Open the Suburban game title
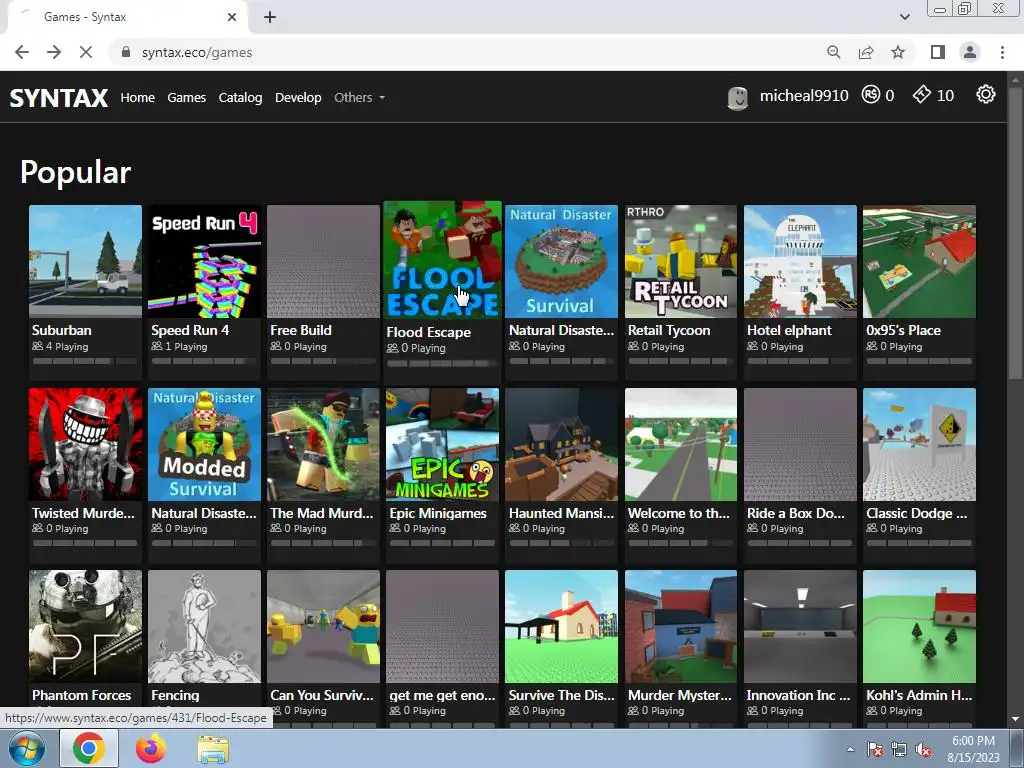This screenshot has height=768, width=1024. coord(61,330)
